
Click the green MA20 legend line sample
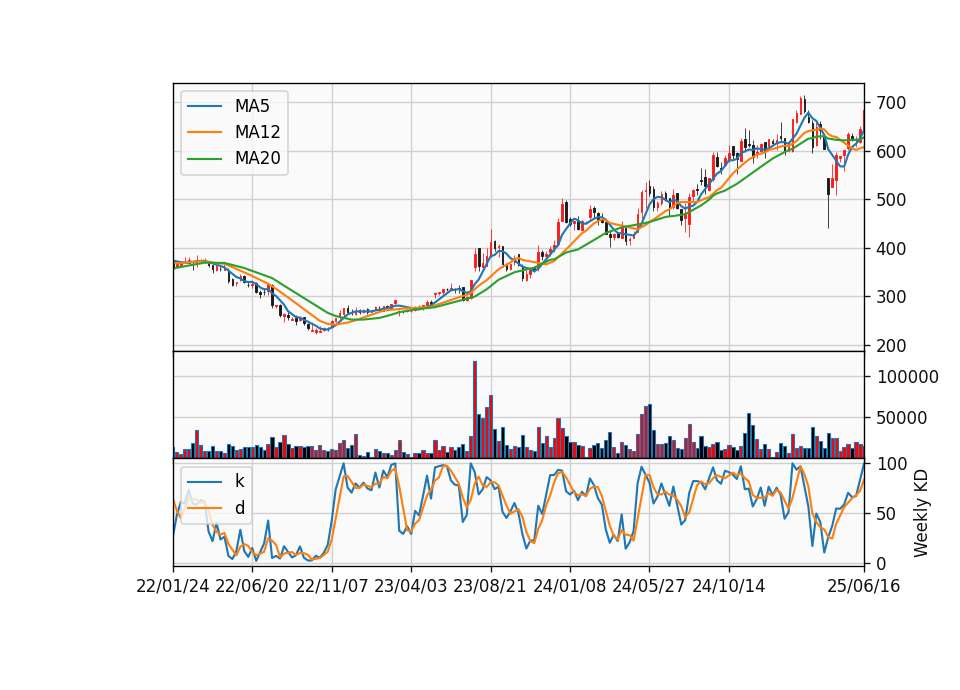(204, 159)
